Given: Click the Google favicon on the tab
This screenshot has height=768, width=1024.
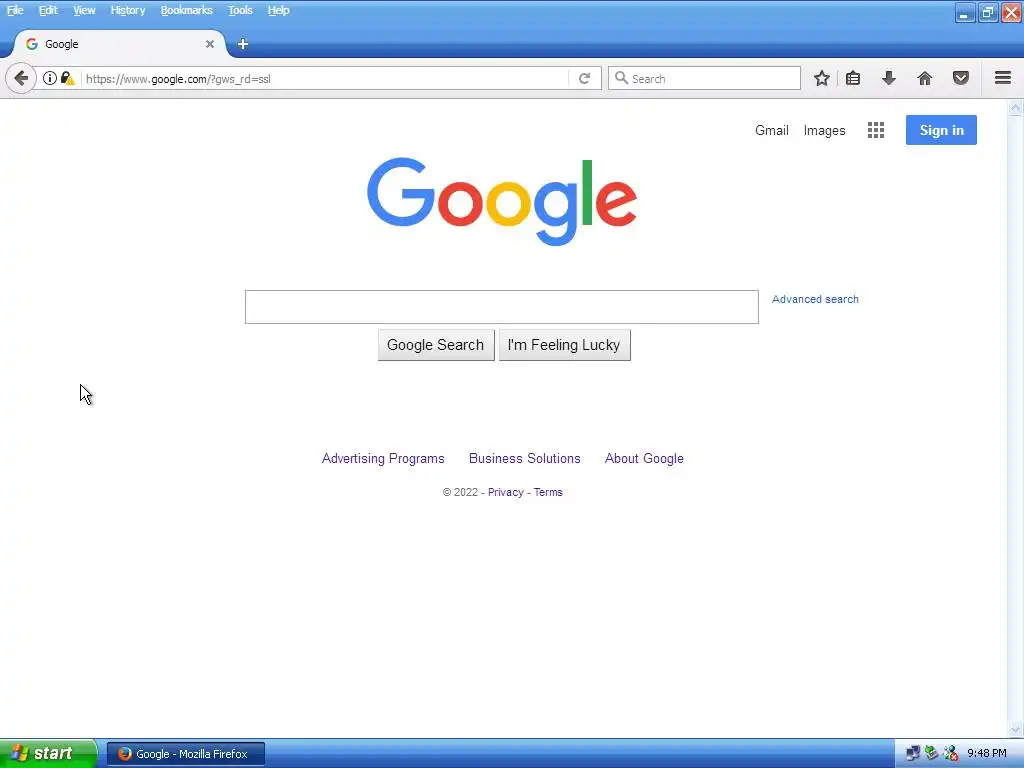Looking at the screenshot, I should click(31, 44).
